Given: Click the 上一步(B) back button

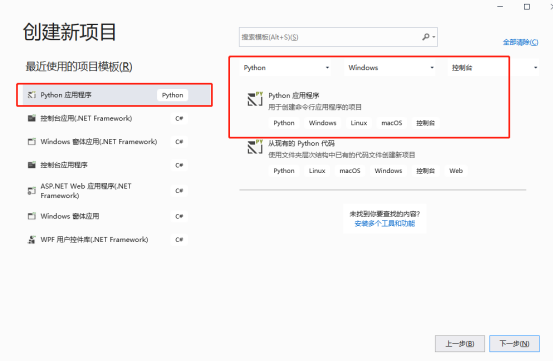Looking at the screenshot, I should 460,344.
